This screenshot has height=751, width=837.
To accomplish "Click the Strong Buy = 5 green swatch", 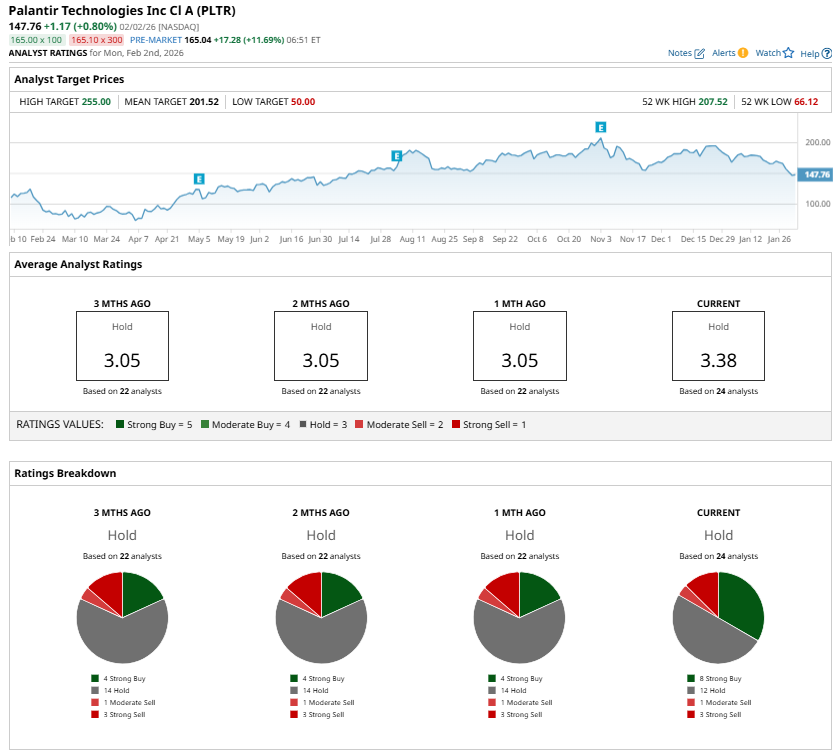I will tap(121, 425).
